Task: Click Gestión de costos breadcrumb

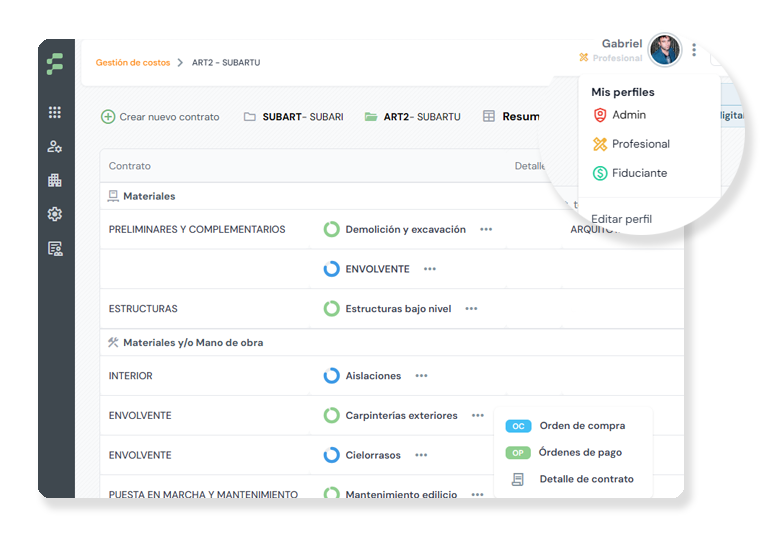Action: [x=133, y=63]
